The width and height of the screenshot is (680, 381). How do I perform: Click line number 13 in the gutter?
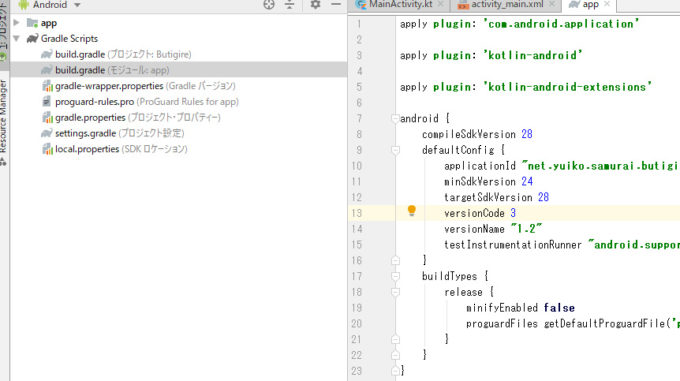tap(356, 213)
